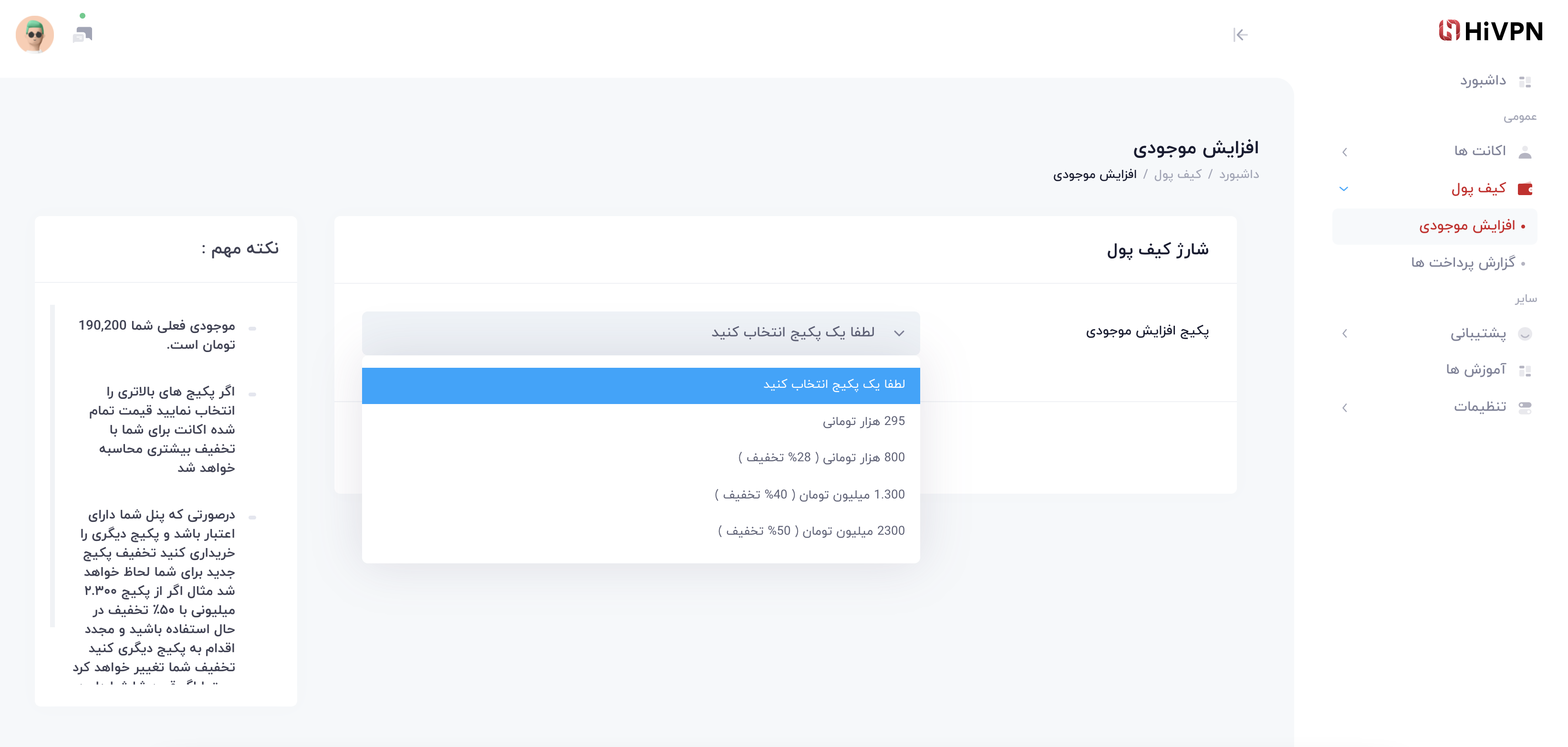Click the red wallet icon
Screen dimensions: 1568x747
tap(1525, 189)
